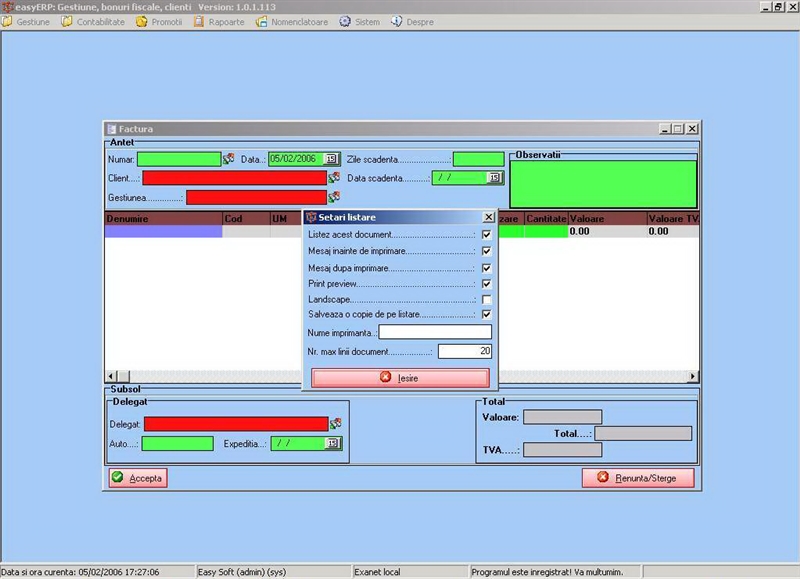Image resolution: width=800 pixels, height=579 pixels.
Task: Click the Renunta/Sterge button
Action: tap(638, 478)
